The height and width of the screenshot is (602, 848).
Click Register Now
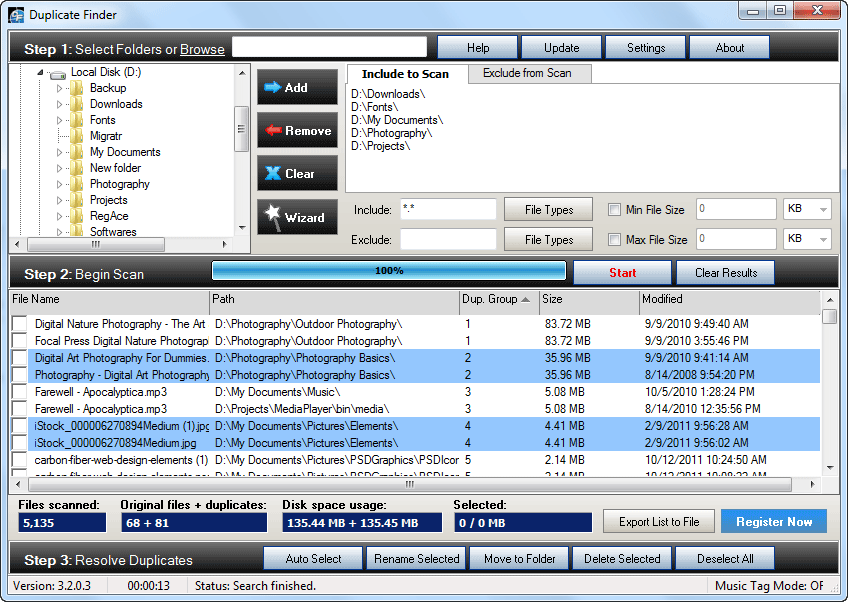774,521
